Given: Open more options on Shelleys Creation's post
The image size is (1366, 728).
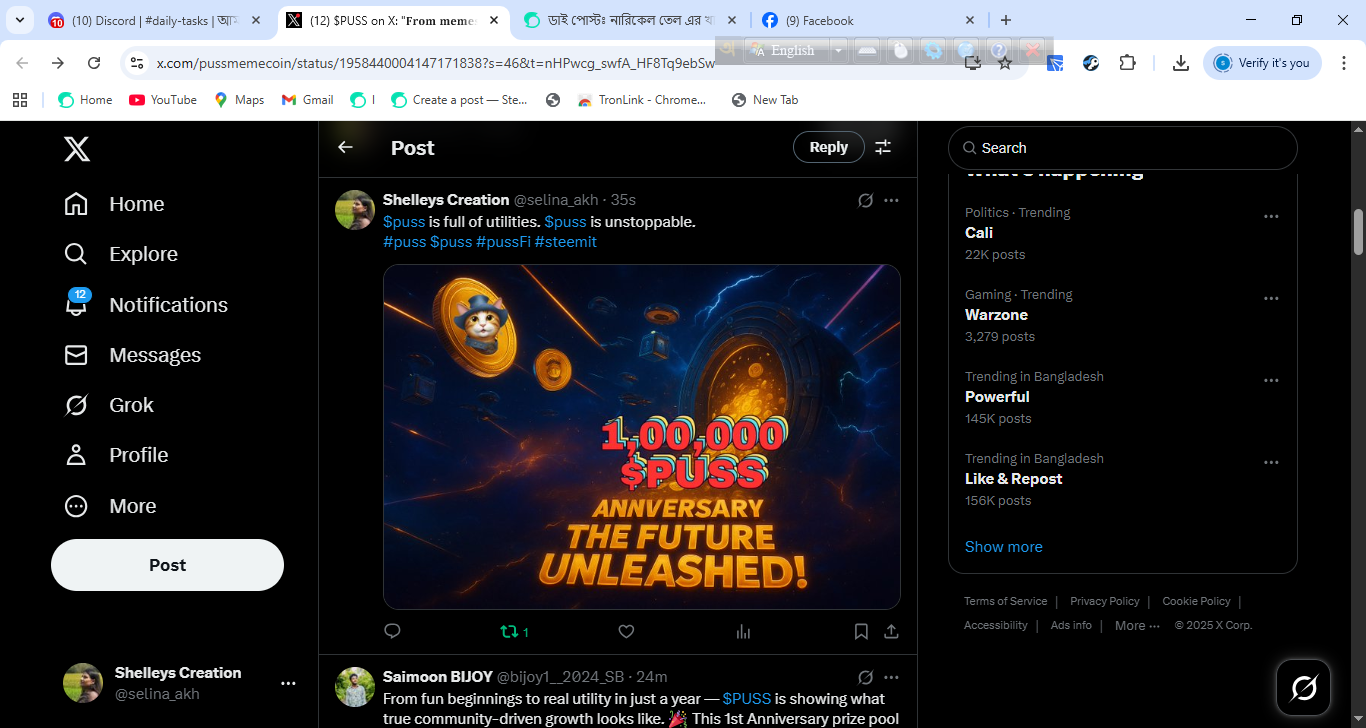Looking at the screenshot, I should [x=891, y=200].
